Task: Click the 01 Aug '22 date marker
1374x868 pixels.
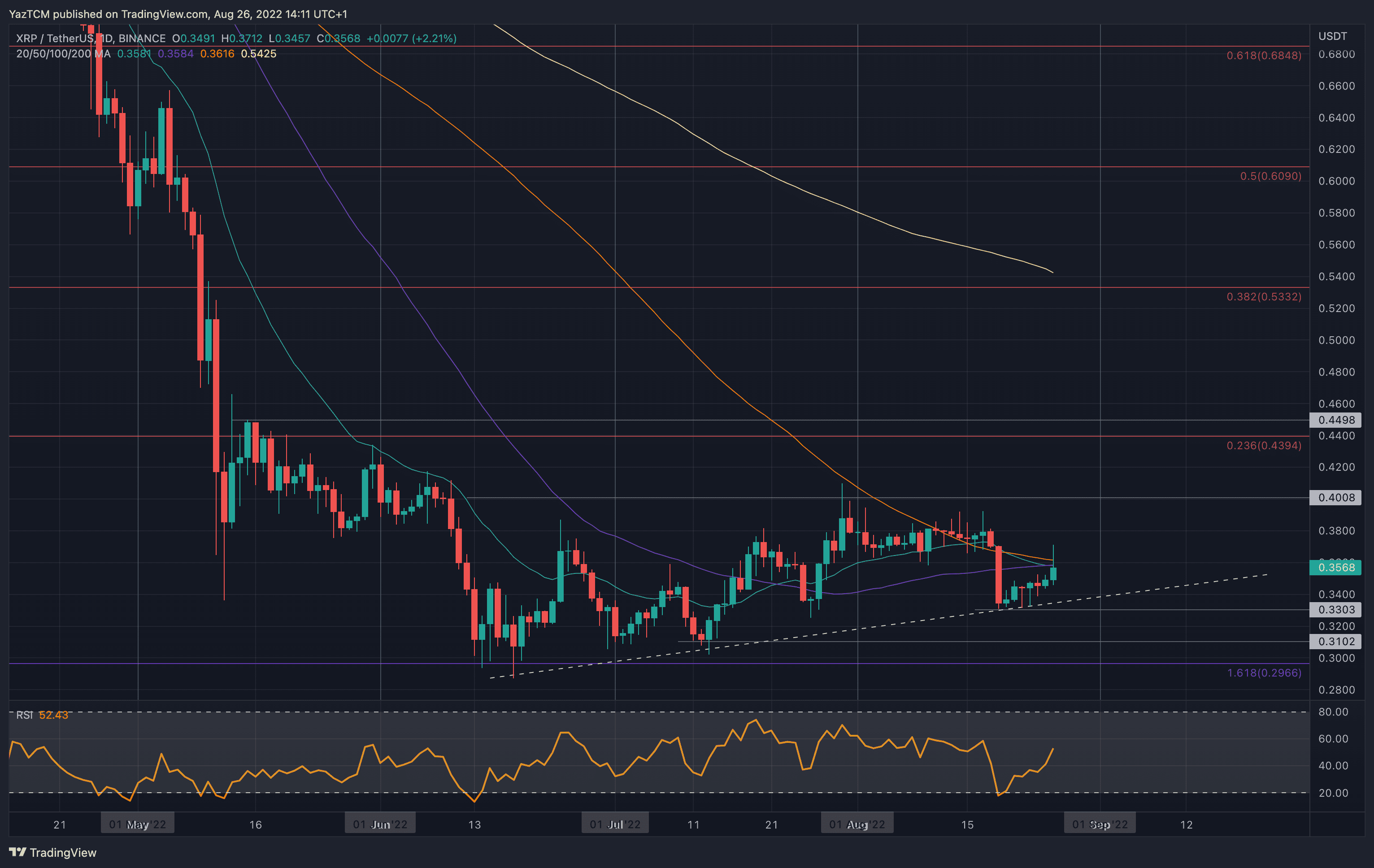Action: click(x=857, y=824)
